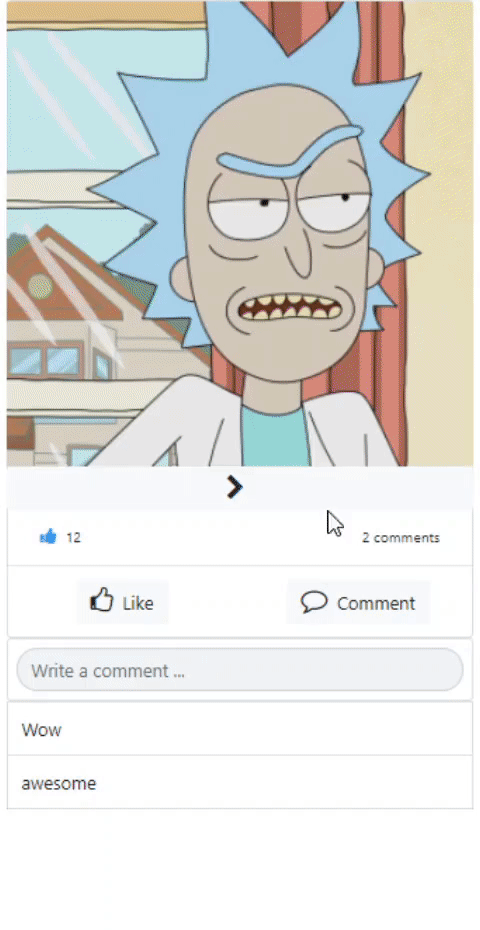The image size is (480, 930).
Task: Click the next image chevron arrow
Action: tap(235, 488)
